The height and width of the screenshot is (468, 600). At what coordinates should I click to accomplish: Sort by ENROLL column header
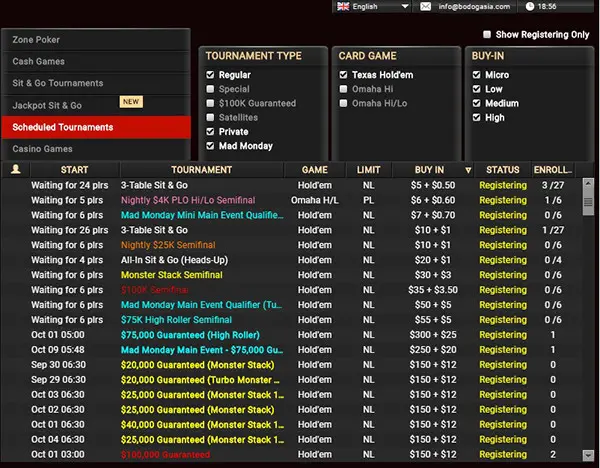tap(553, 170)
